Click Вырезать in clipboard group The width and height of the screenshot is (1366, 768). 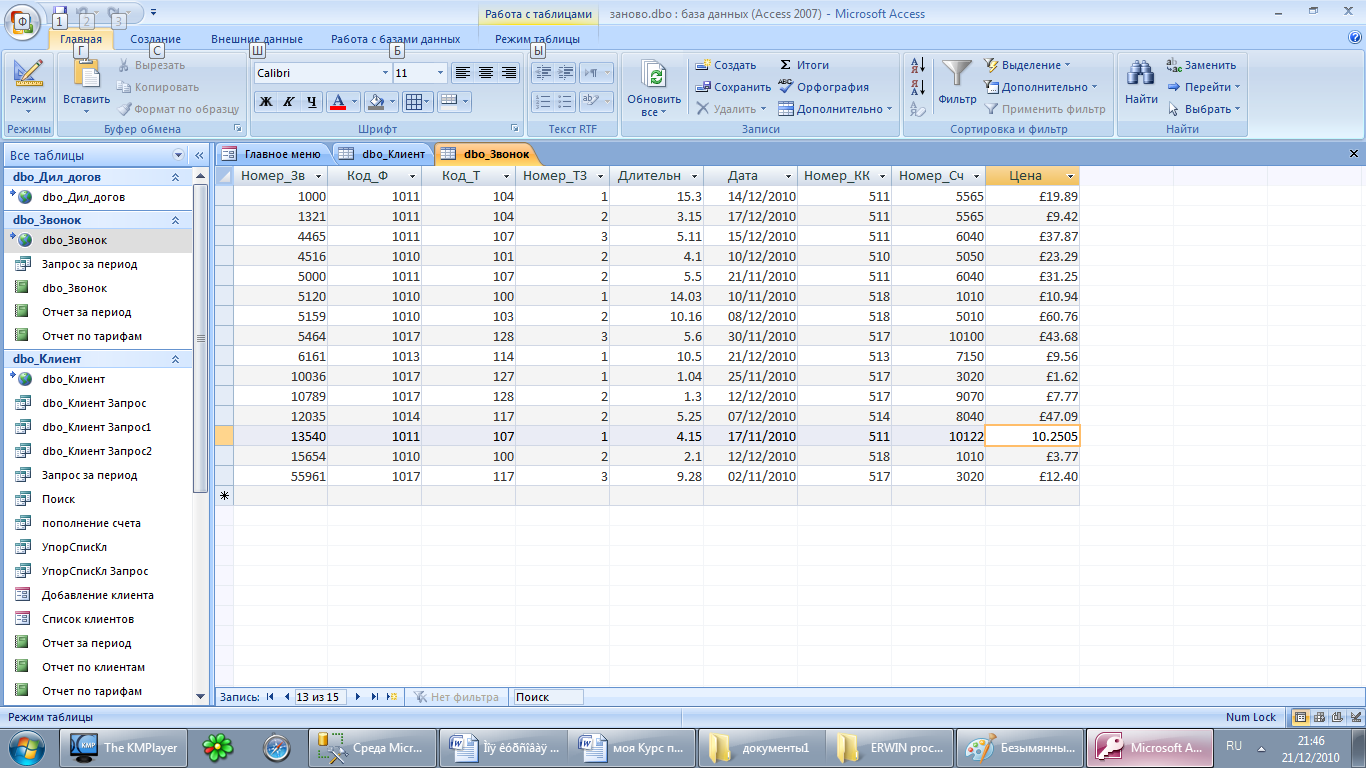152,65
